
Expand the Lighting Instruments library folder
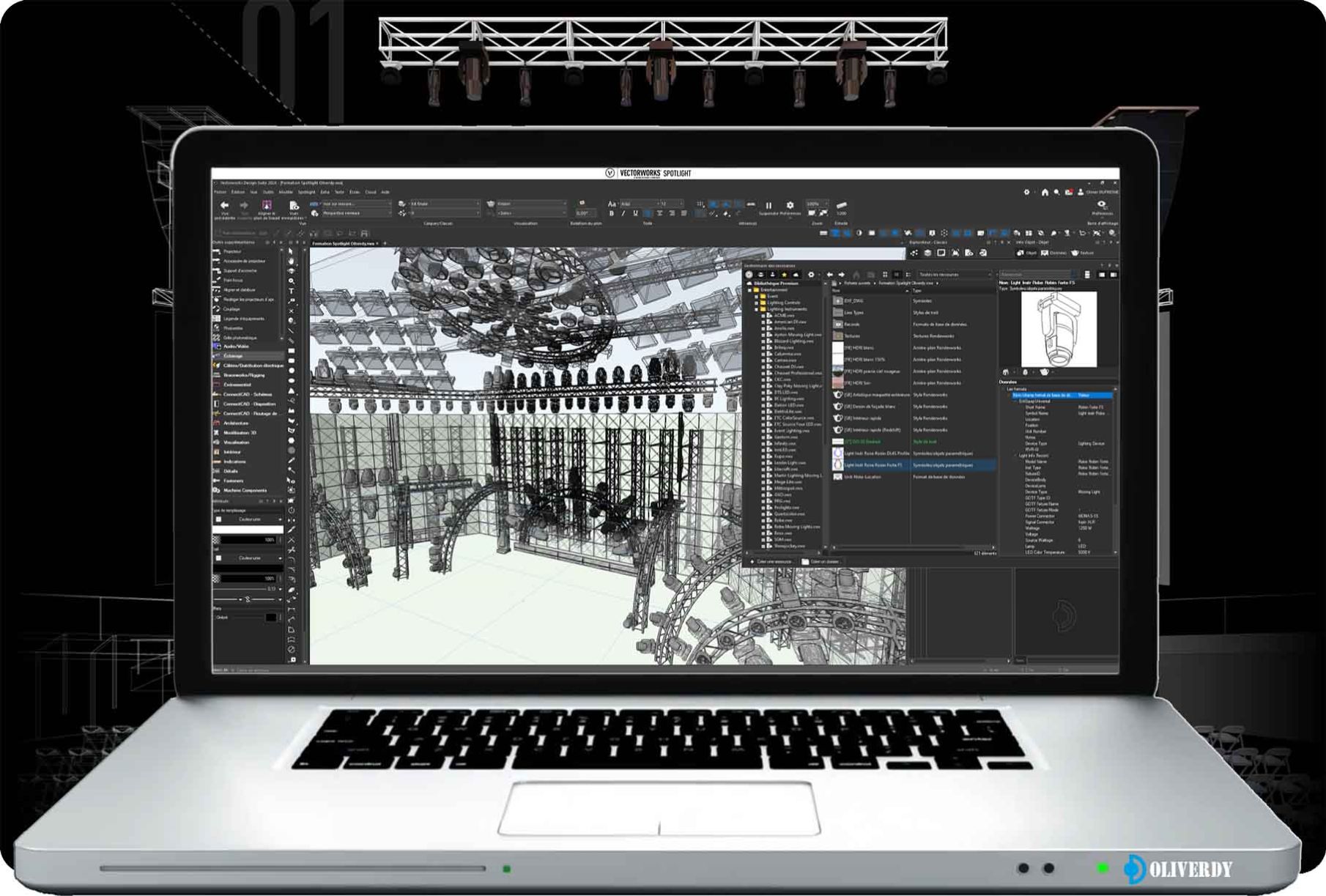tap(756, 309)
